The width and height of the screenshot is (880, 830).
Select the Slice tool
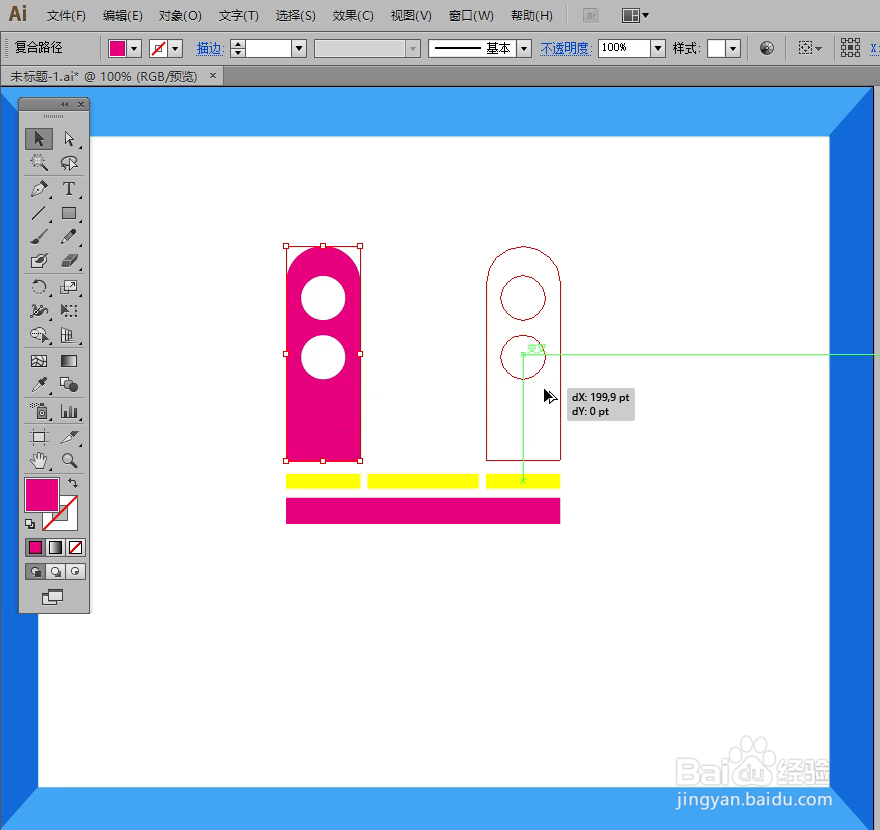[69, 437]
